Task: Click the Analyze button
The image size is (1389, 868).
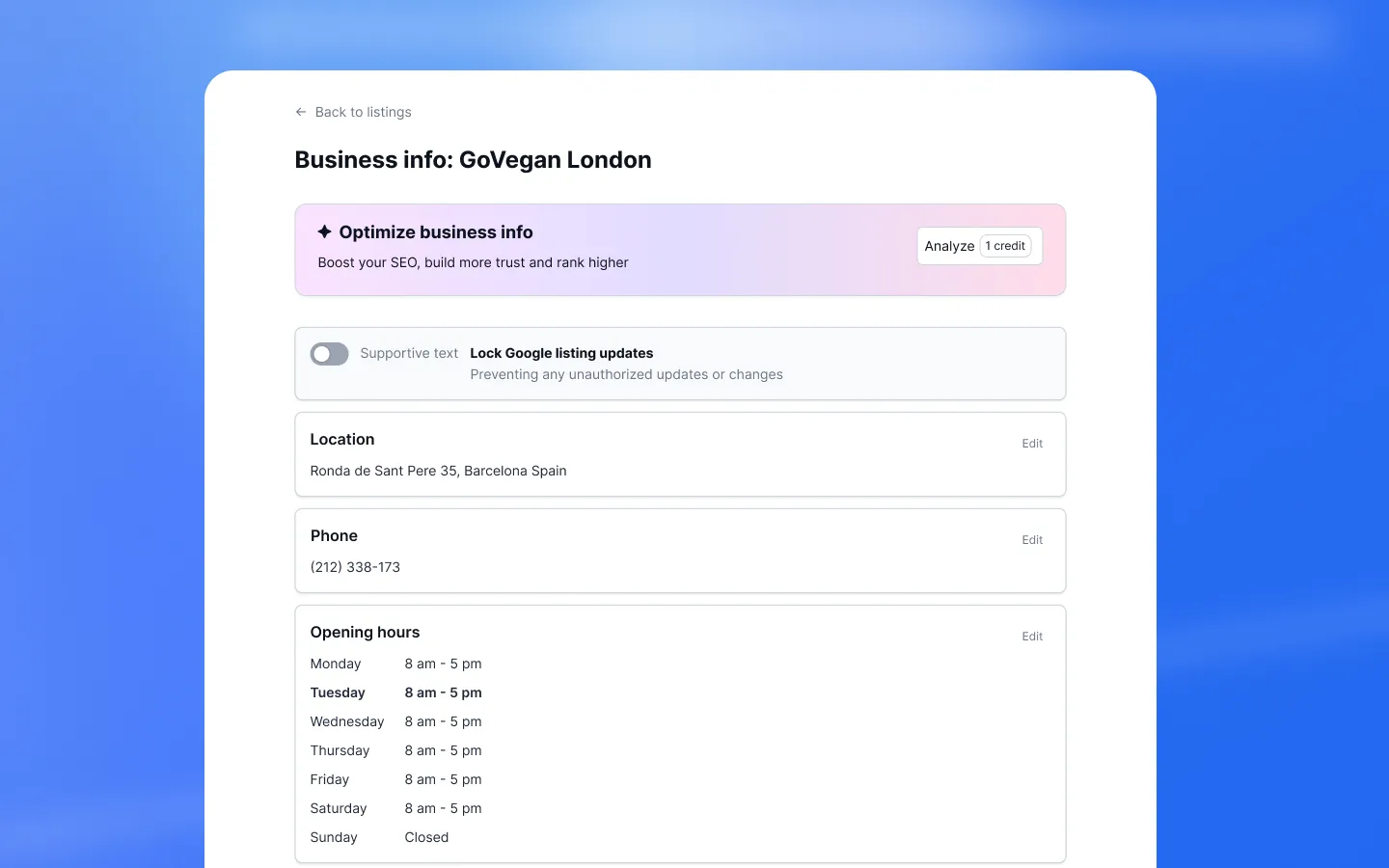Action: click(949, 246)
